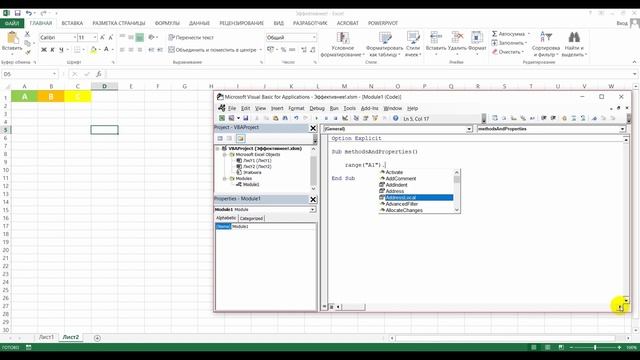The height and width of the screenshot is (360, 640).
Task: Click the insert function fx icon
Action: point(98,74)
